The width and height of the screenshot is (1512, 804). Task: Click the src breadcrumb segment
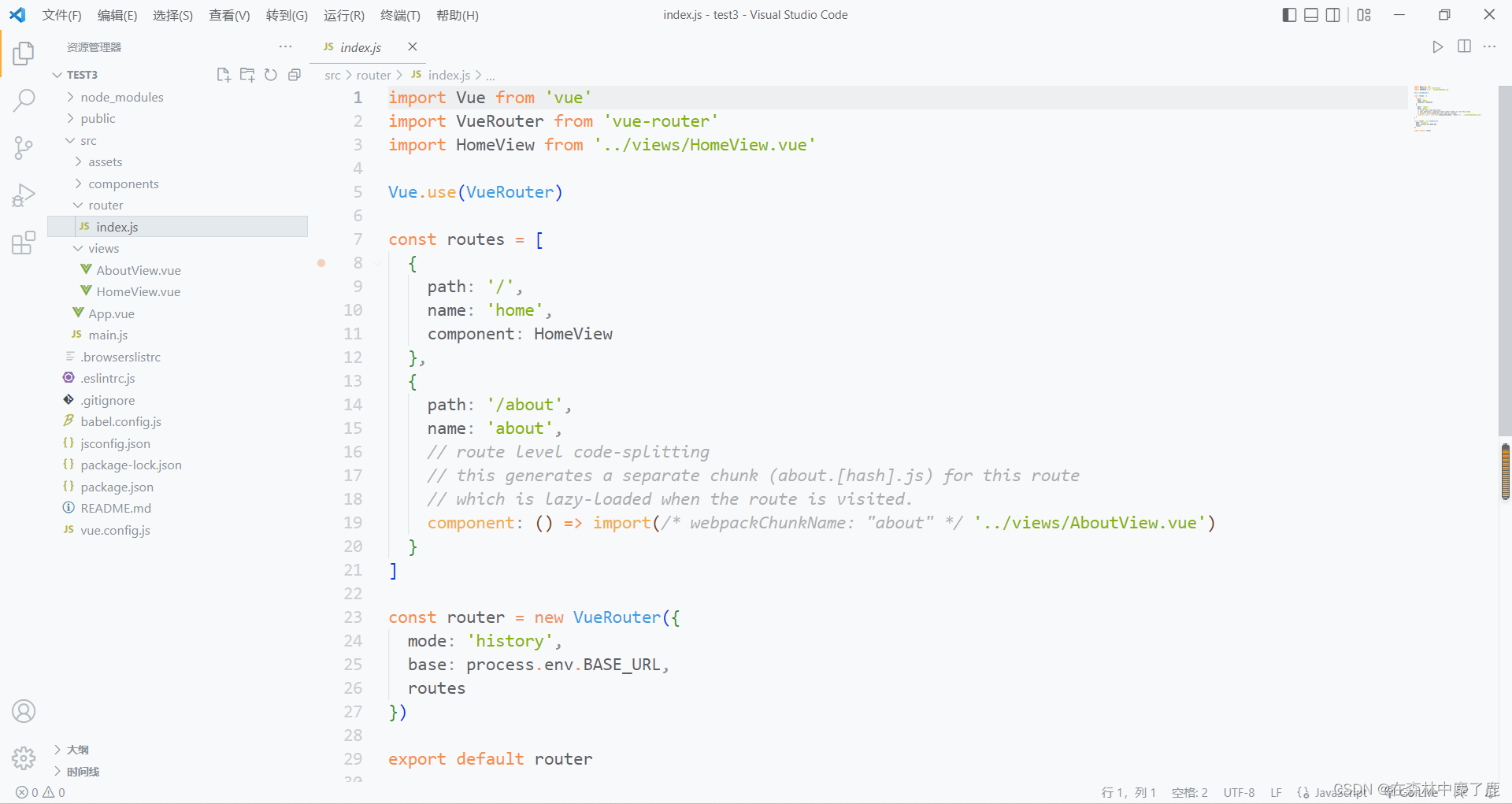332,76
